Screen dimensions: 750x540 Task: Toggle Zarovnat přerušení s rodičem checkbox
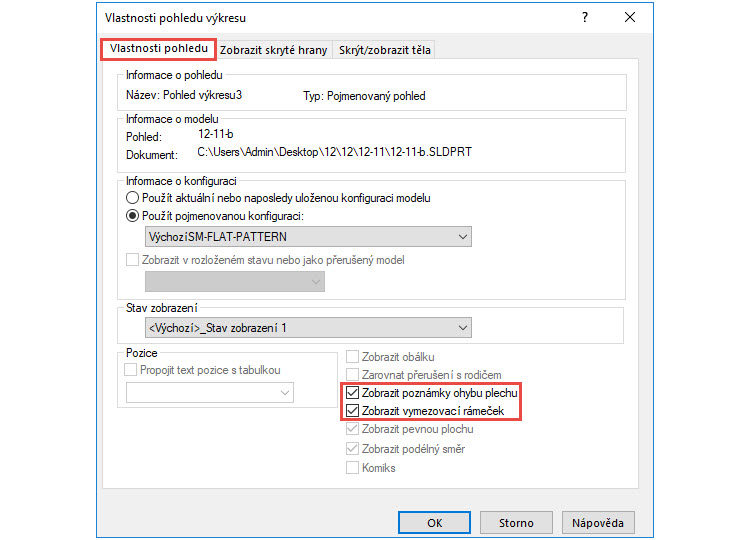point(351,375)
